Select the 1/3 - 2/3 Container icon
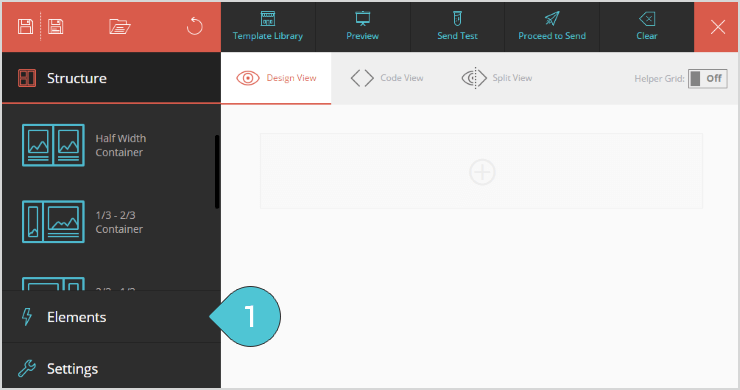 [53, 221]
